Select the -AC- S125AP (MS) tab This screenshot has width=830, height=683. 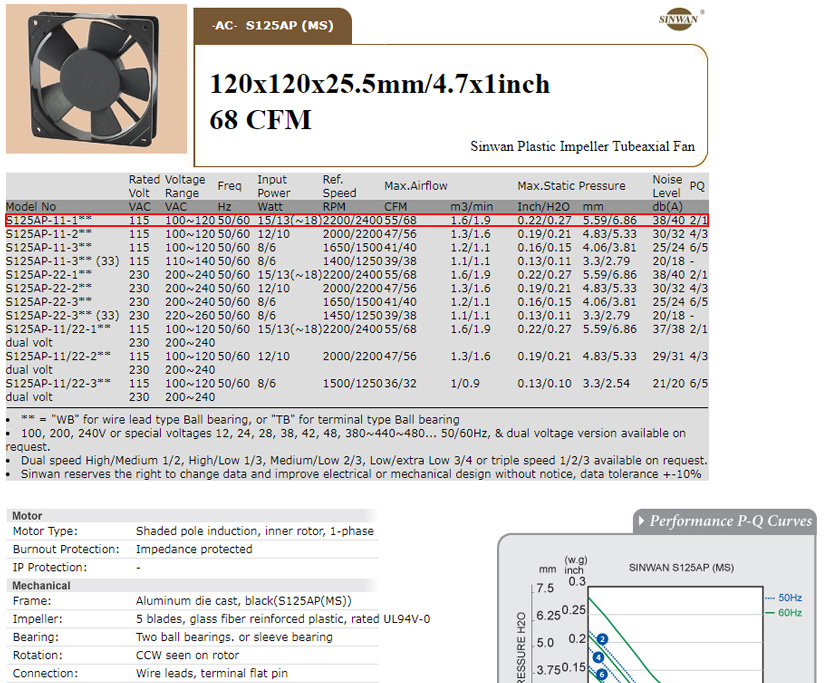[273, 25]
